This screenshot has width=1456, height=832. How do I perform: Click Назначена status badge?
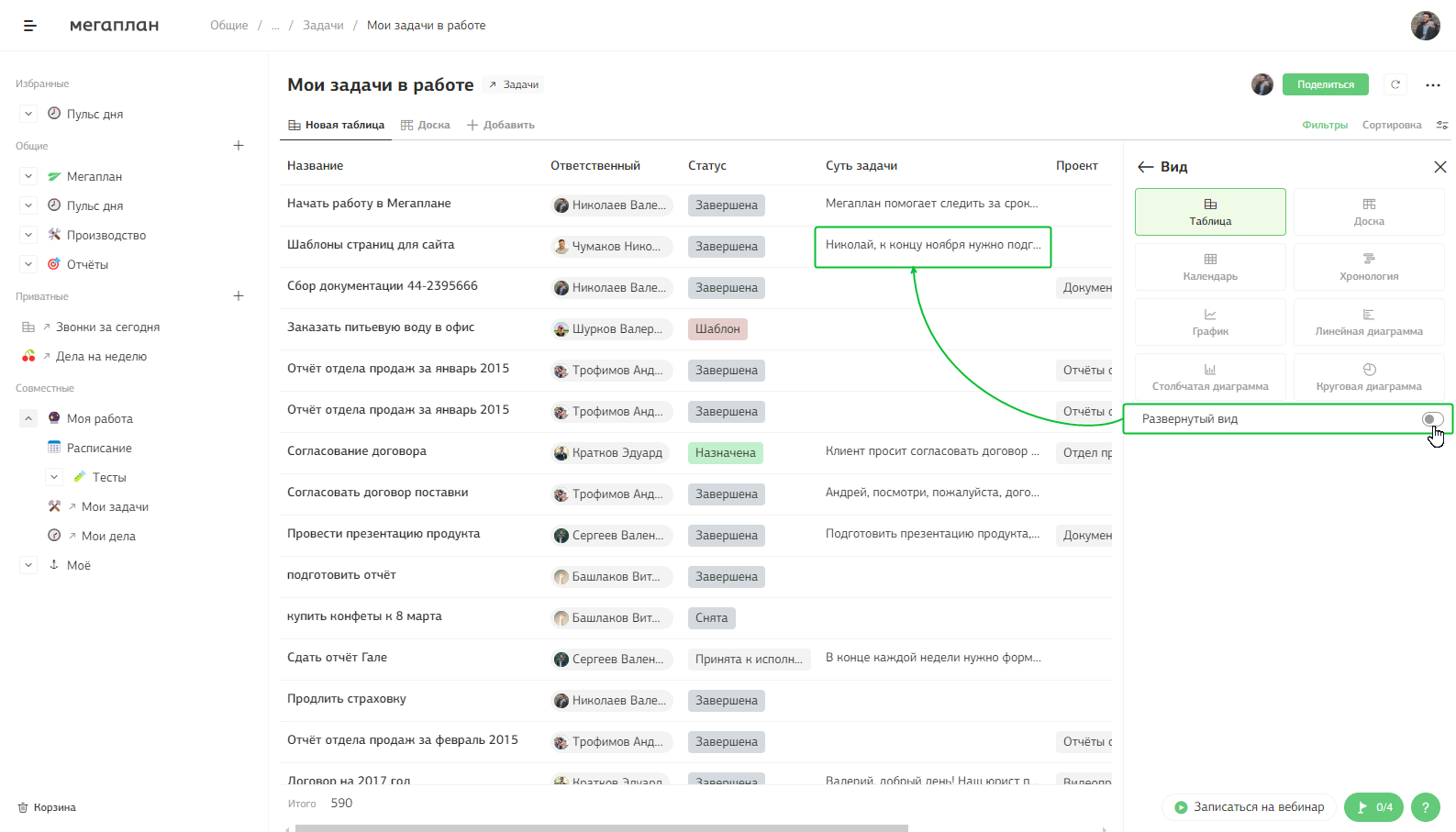click(725, 453)
